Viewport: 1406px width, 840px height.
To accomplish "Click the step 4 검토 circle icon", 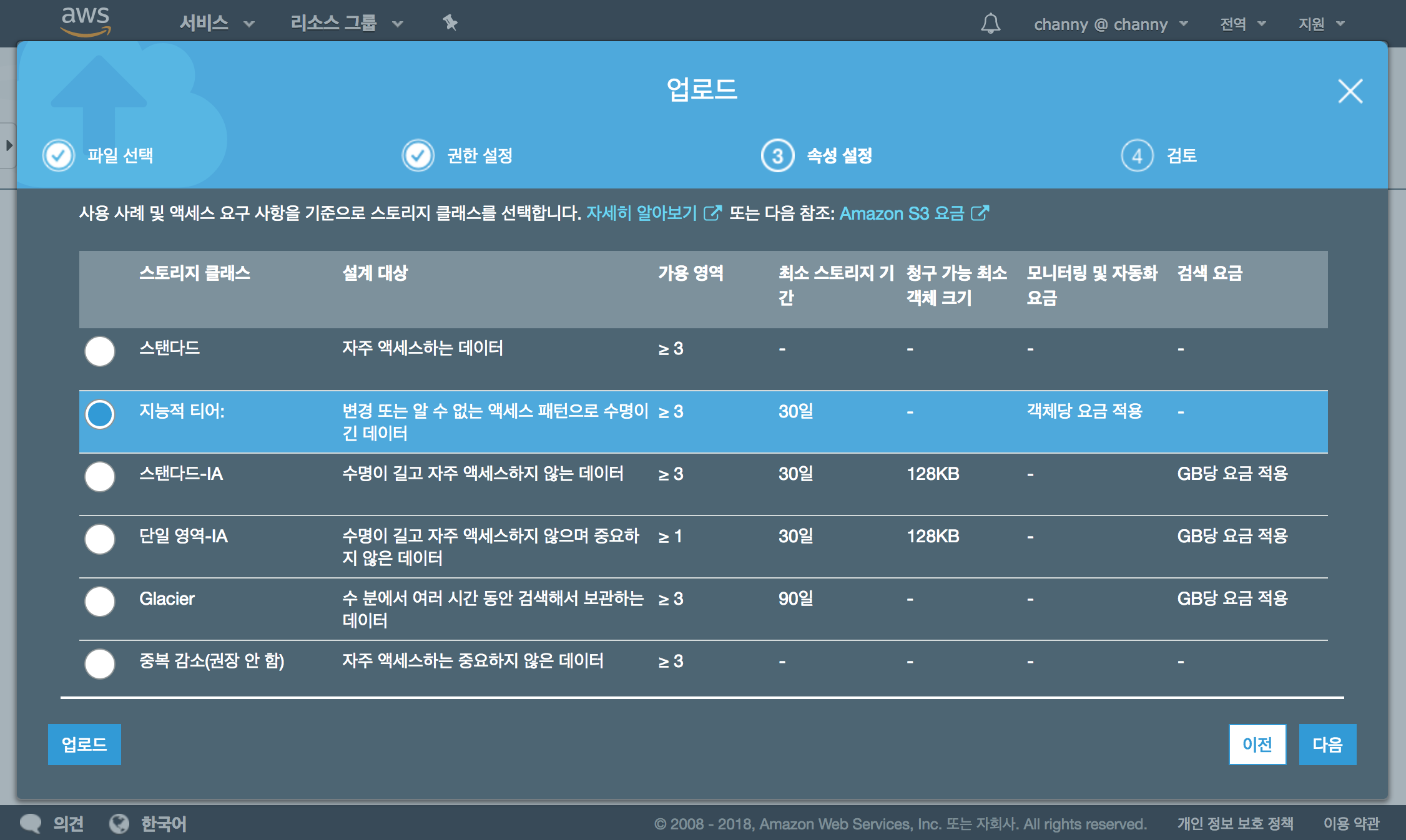I will pos(1137,155).
